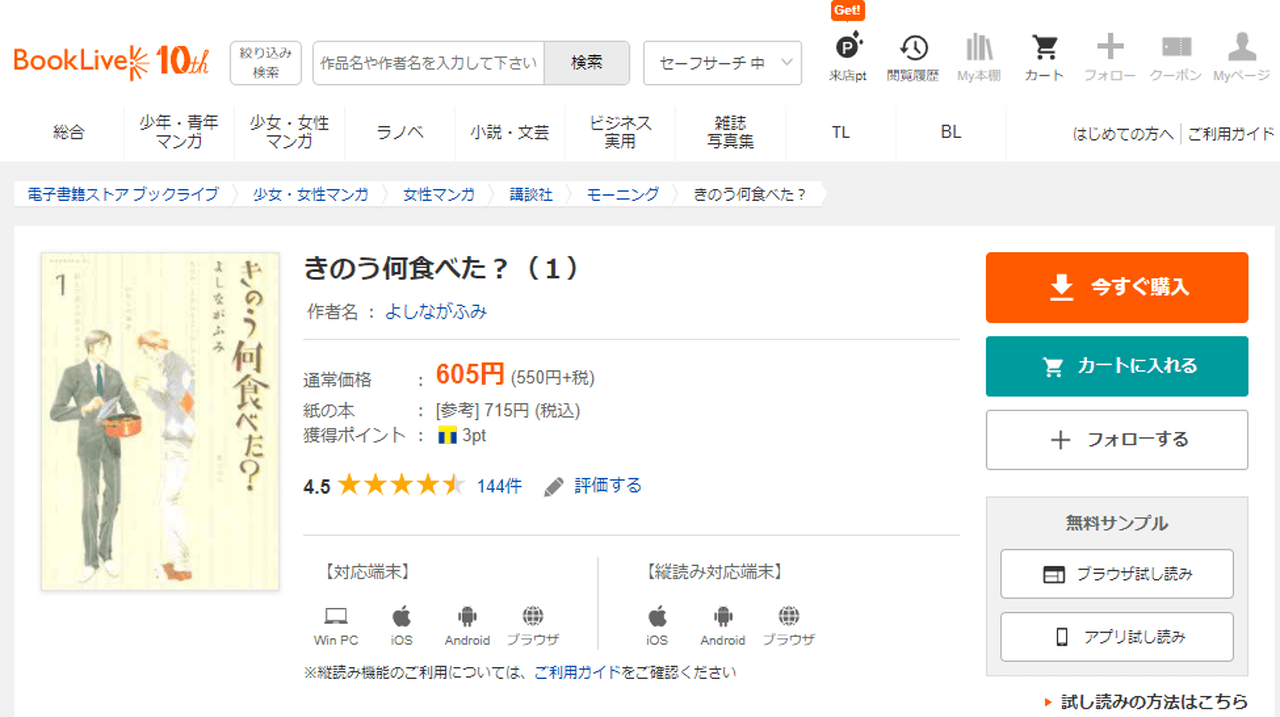The width and height of the screenshot is (1280, 717).
Task: Expand the セーフサーチ dropdown
Action: pyautogui.click(x=722, y=63)
